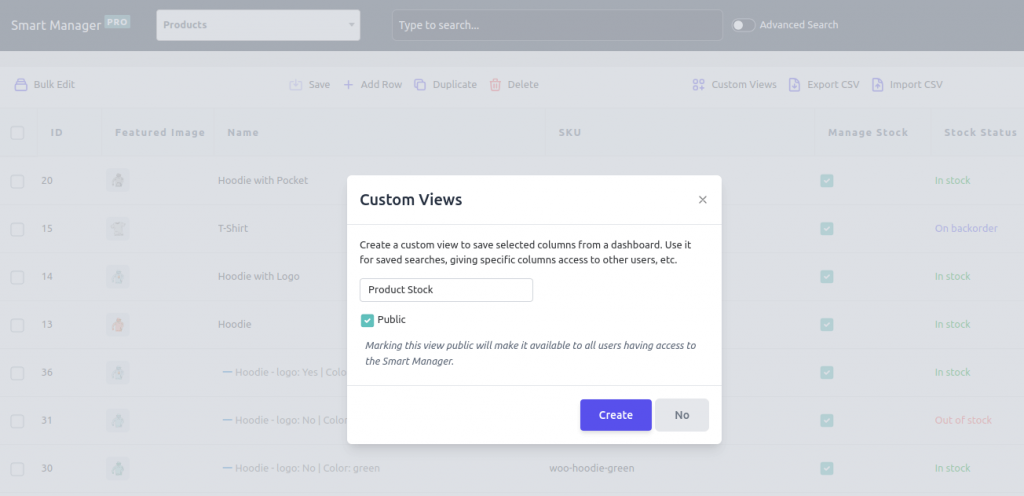
Task: Click the "Out of stock" status cell
Action: click(x=963, y=420)
